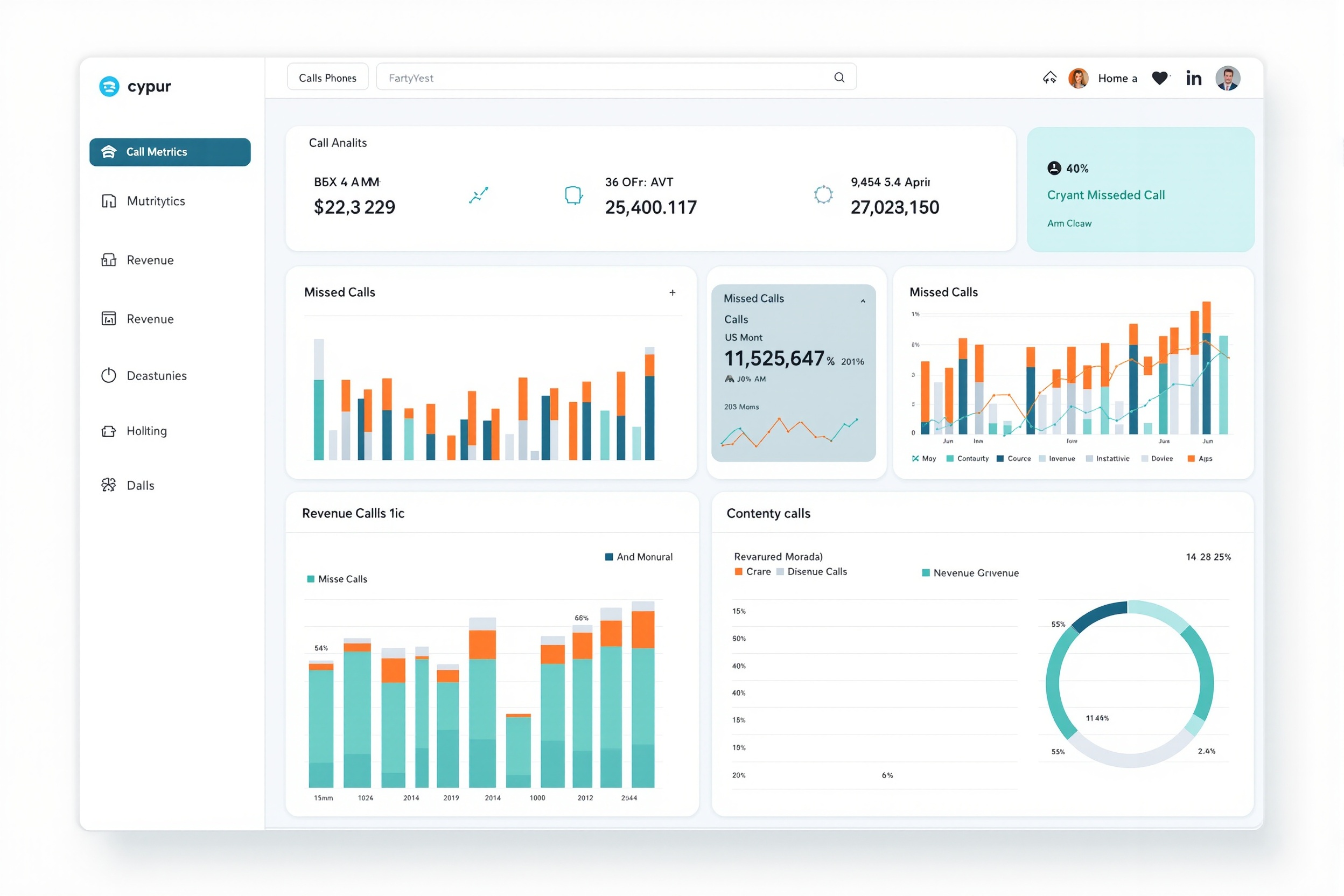Open the Mutritytics sidebar section
1344x896 pixels.
pyautogui.click(x=155, y=200)
